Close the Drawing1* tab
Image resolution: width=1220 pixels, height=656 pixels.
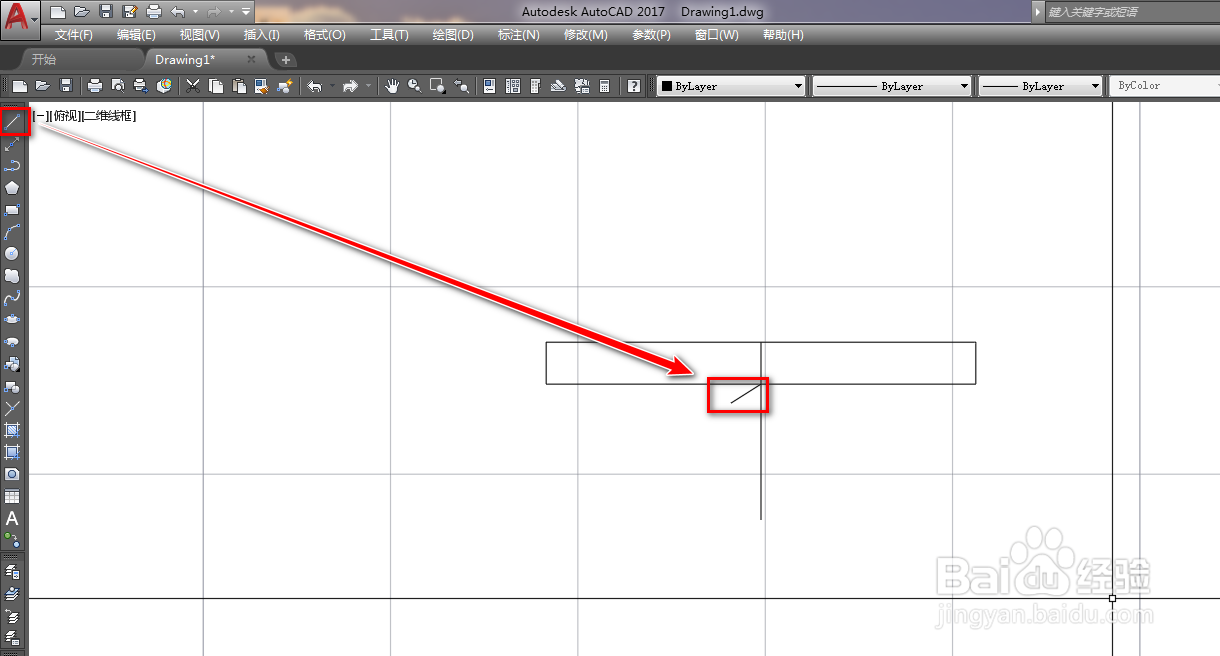251,60
